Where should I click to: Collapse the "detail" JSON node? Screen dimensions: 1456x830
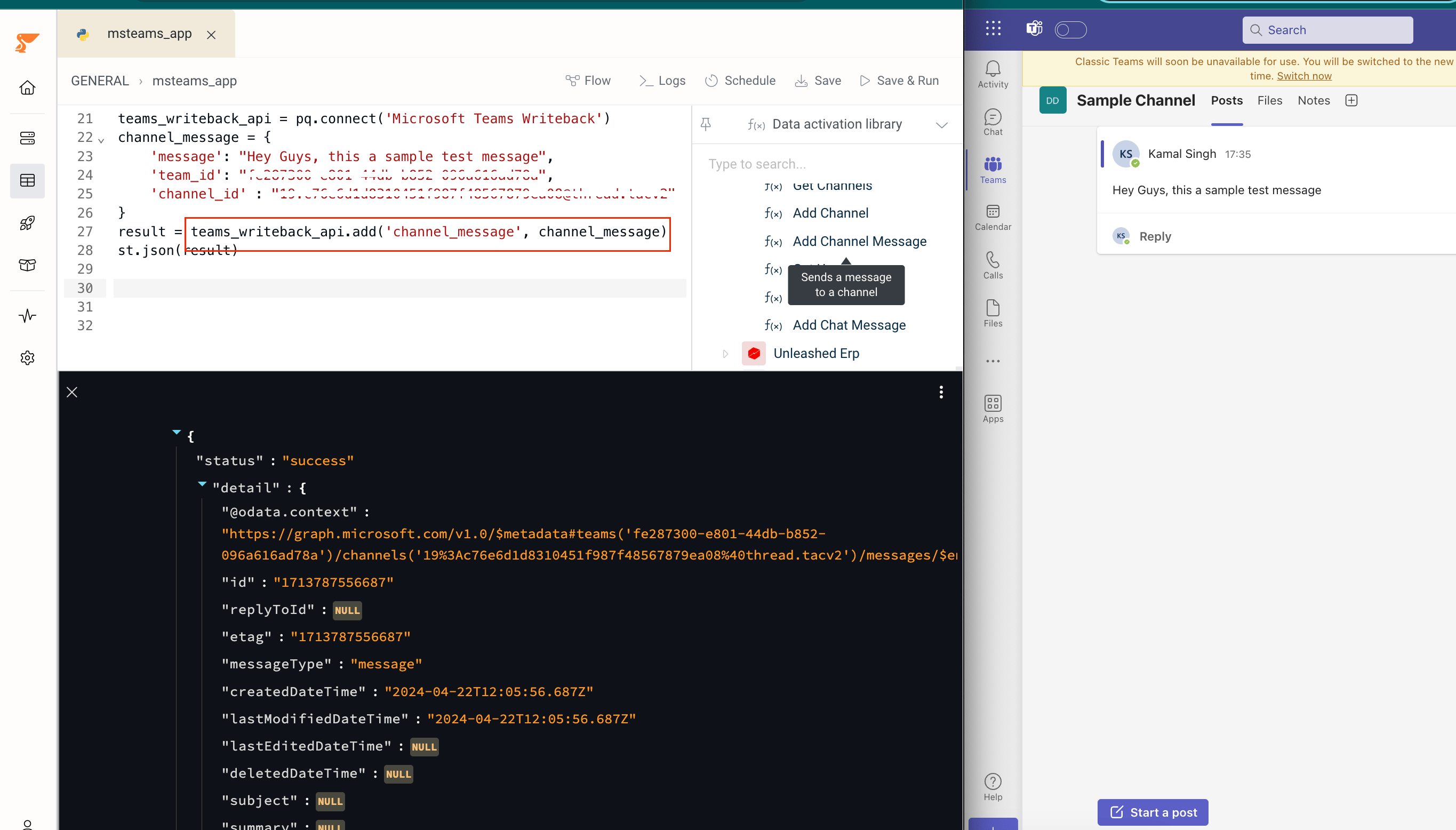point(202,484)
